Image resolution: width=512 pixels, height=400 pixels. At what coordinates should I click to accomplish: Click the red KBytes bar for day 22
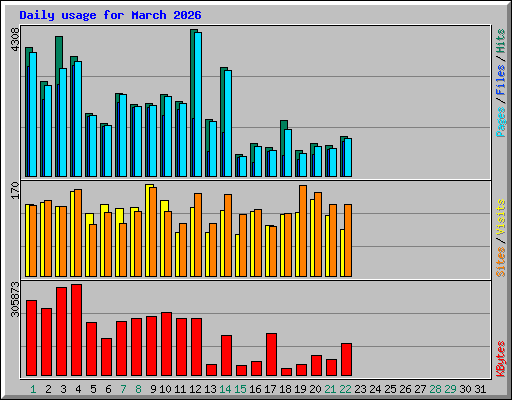(346, 360)
